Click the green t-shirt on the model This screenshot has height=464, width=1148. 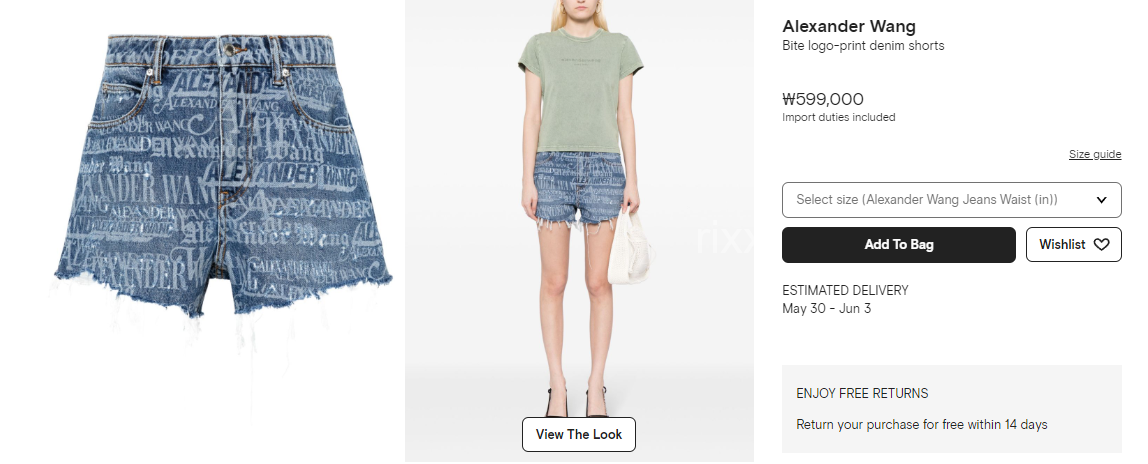point(580,91)
